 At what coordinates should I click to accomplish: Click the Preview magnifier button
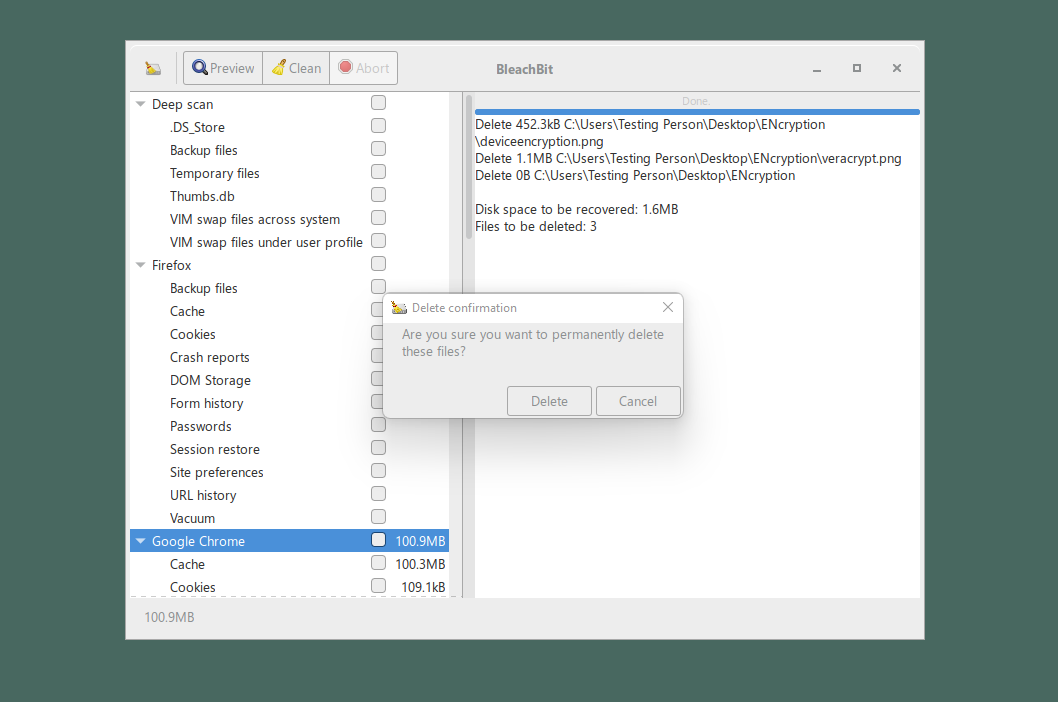click(223, 68)
